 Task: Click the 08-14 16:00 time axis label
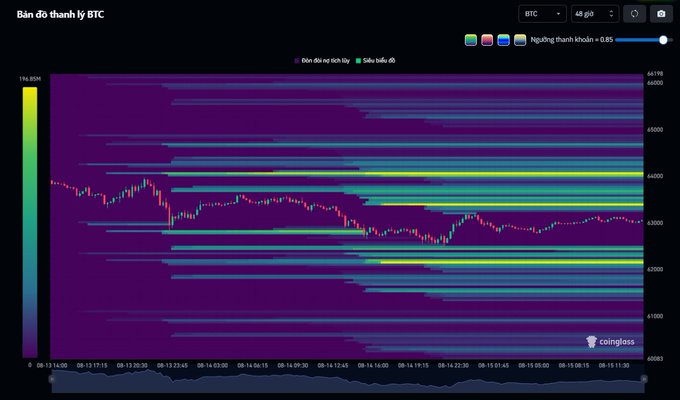[x=373, y=366]
